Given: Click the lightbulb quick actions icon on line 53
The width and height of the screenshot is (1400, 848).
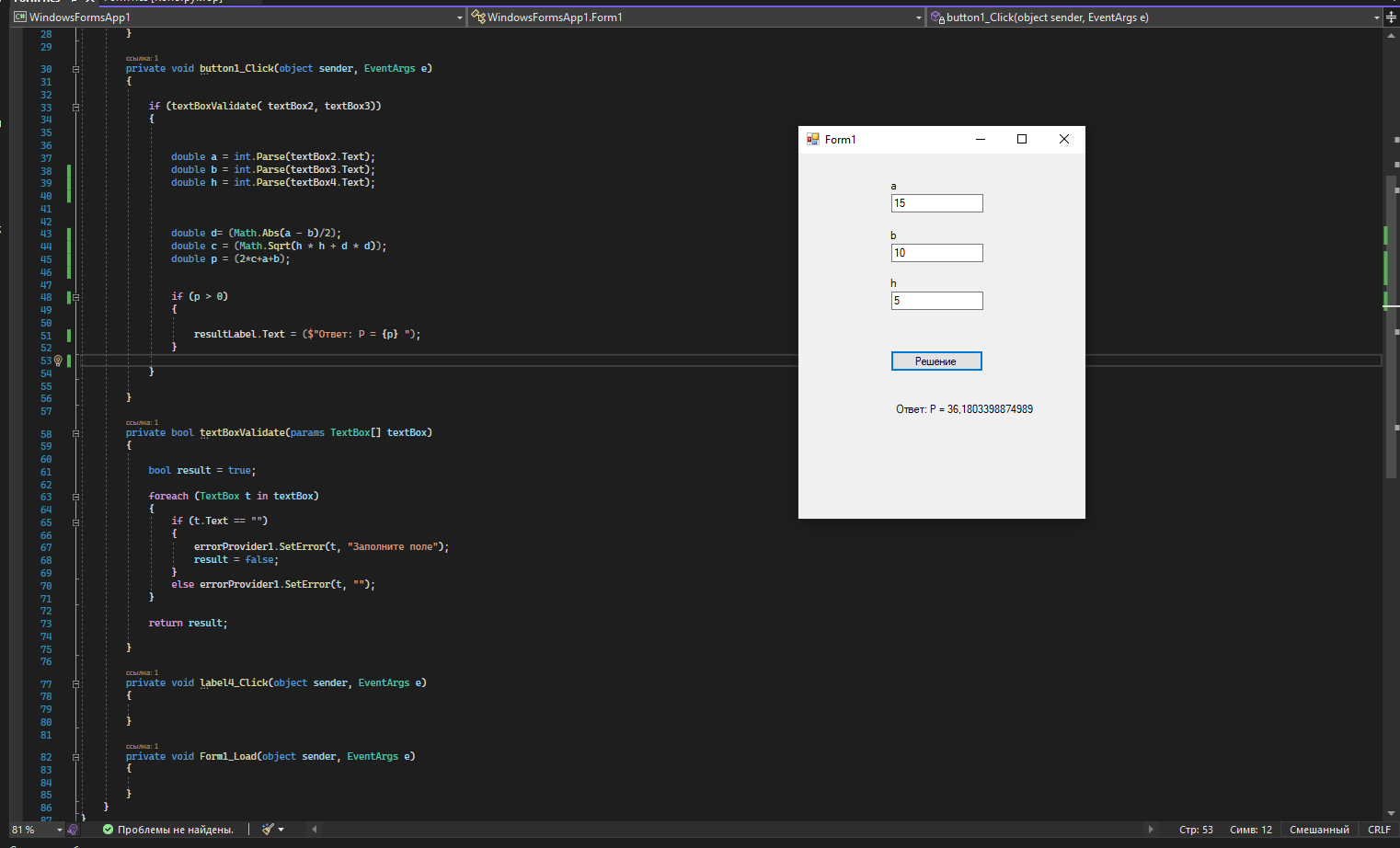Looking at the screenshot, I should (x=58, y=361).
